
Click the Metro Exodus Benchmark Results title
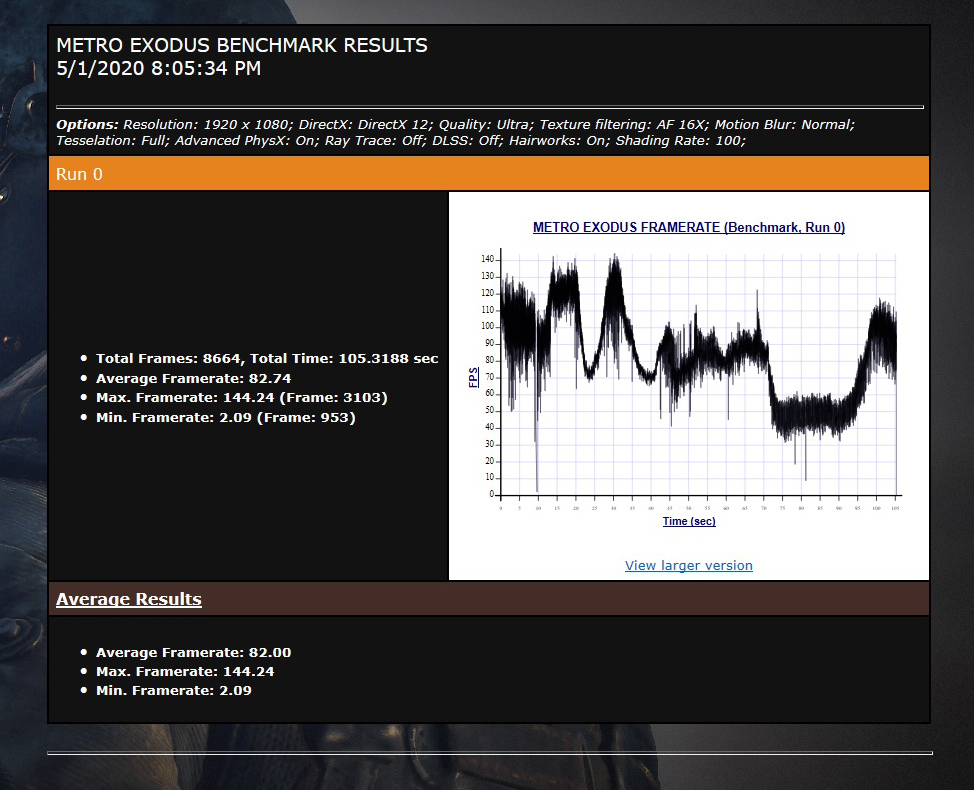pos(242,45)
